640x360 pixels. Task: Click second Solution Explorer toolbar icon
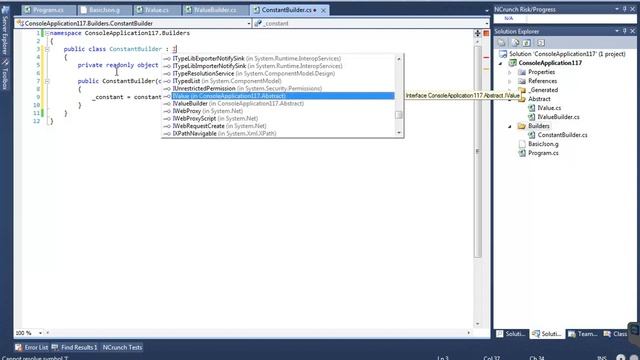tap(516, 43)
